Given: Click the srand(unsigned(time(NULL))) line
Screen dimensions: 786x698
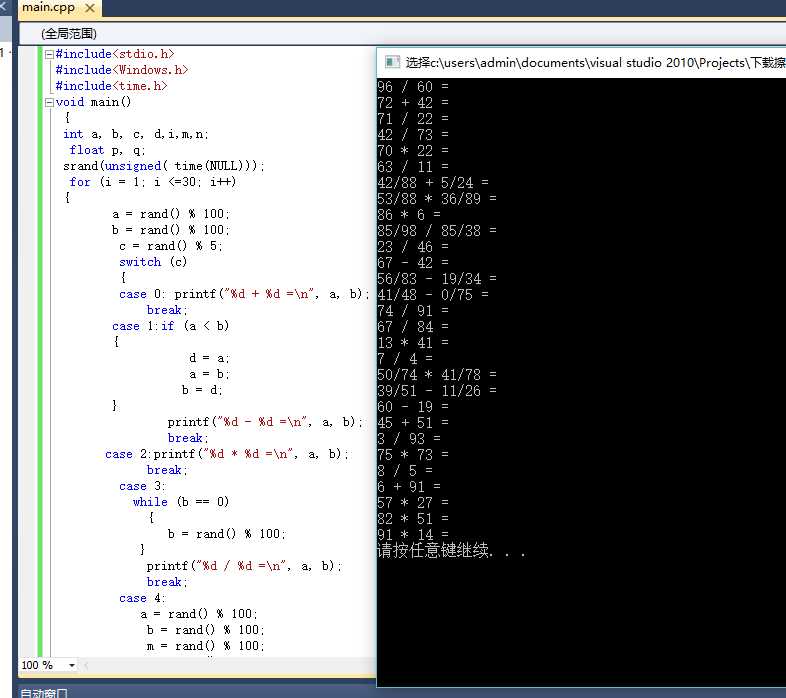Looking at the screenshot, I should pos(163,166).
